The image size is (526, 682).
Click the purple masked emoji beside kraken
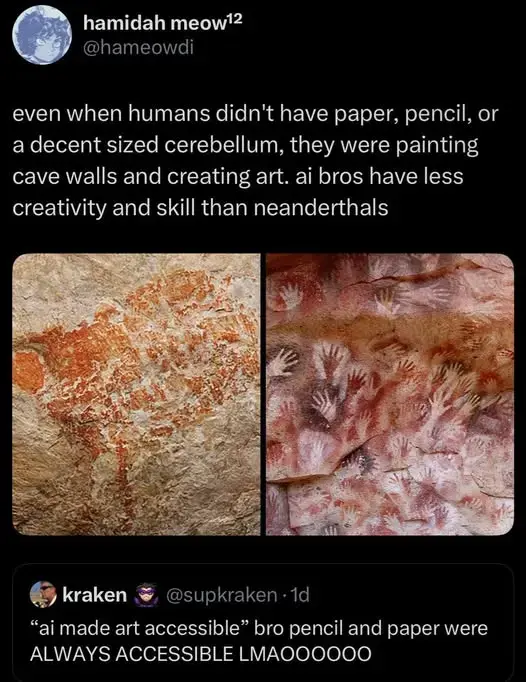pos(146,595)
